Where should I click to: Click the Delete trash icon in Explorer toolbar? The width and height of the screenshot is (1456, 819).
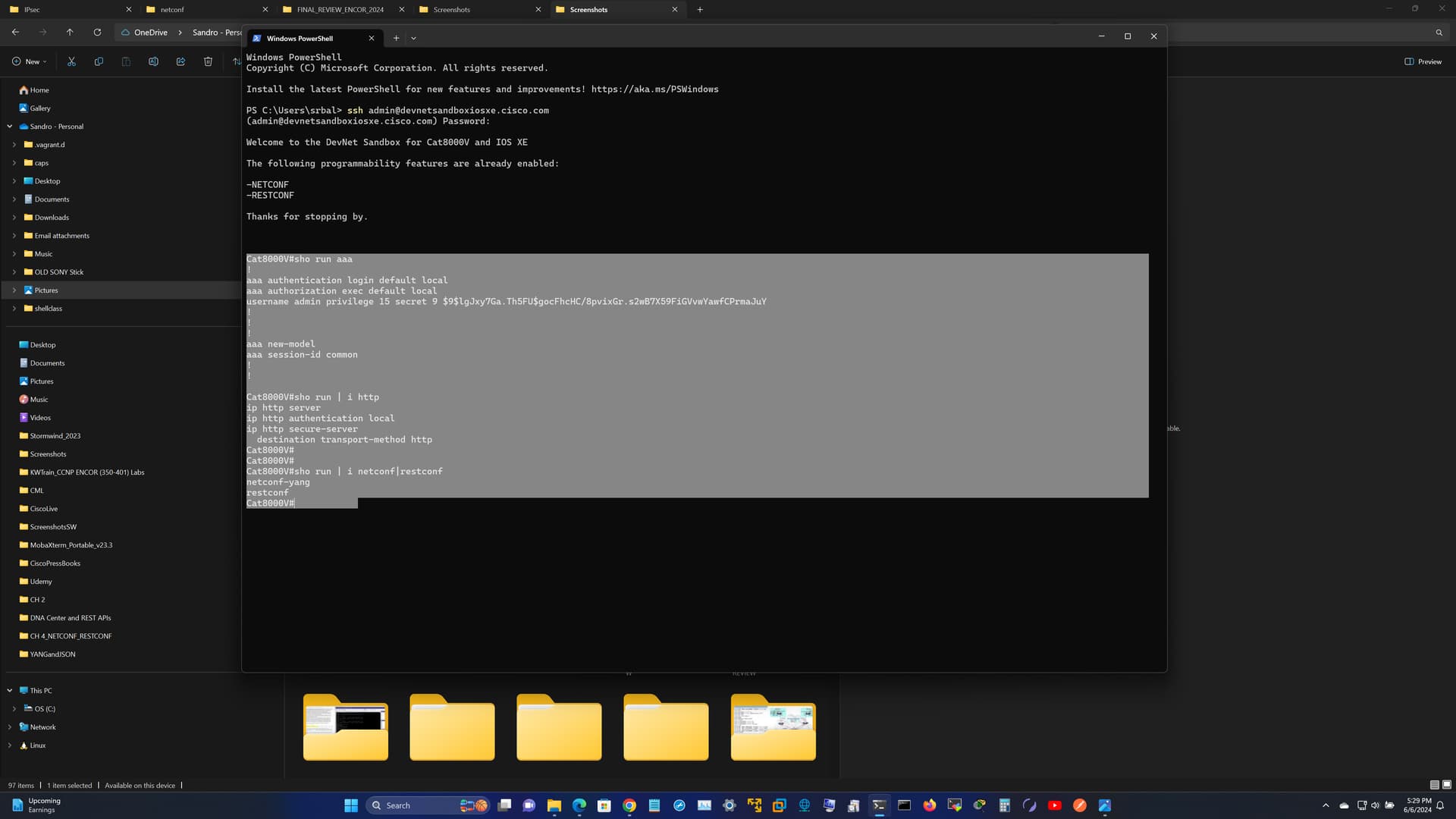coord(208,61)
